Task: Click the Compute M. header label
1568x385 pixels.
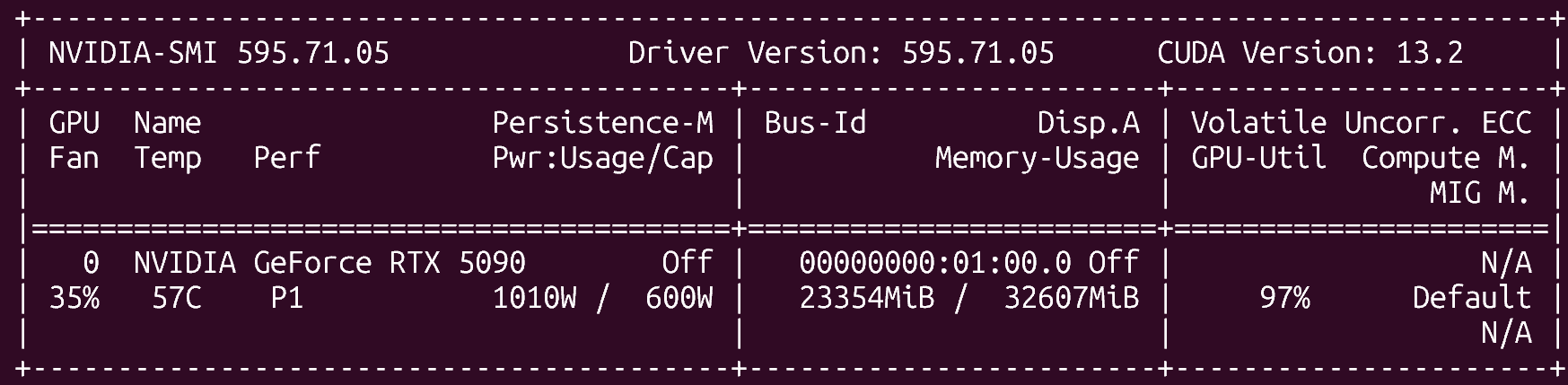Action: pyautogui.click(x=1446, y=158)
